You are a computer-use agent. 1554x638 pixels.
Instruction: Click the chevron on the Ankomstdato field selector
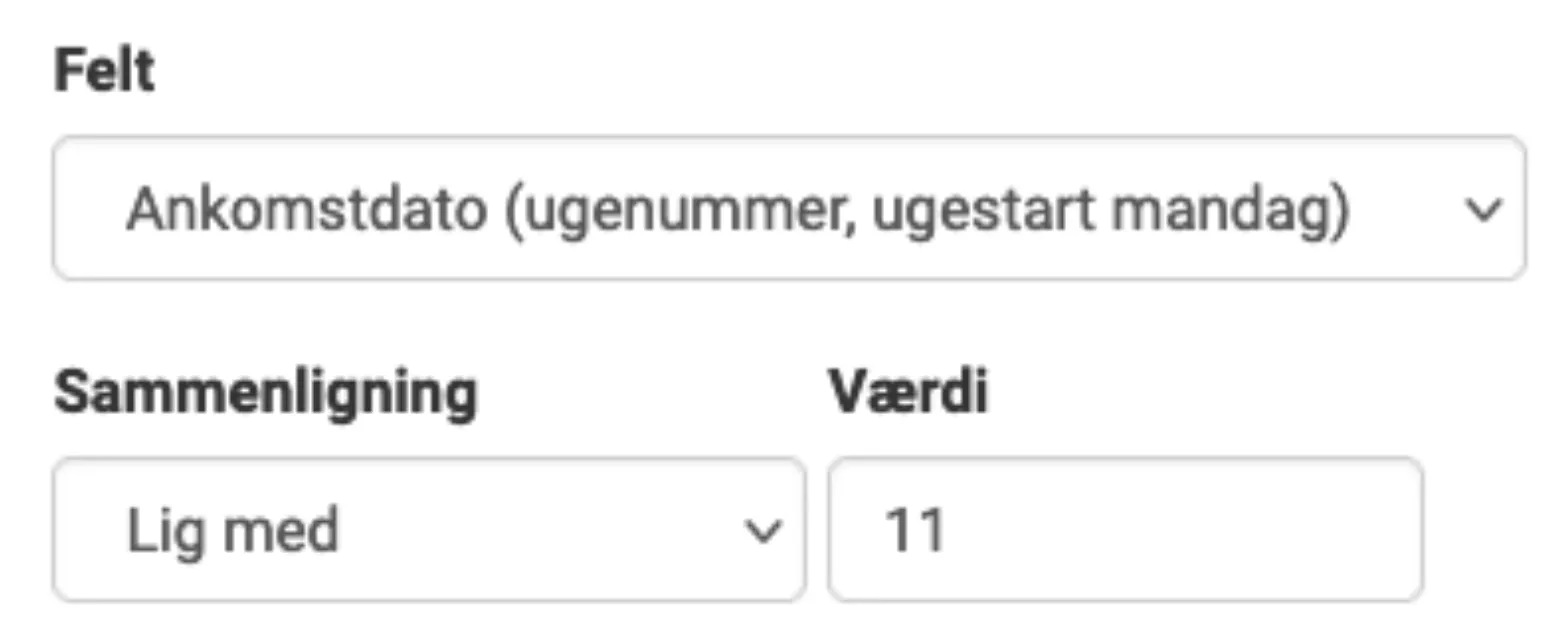click(x=1483, y=207)
